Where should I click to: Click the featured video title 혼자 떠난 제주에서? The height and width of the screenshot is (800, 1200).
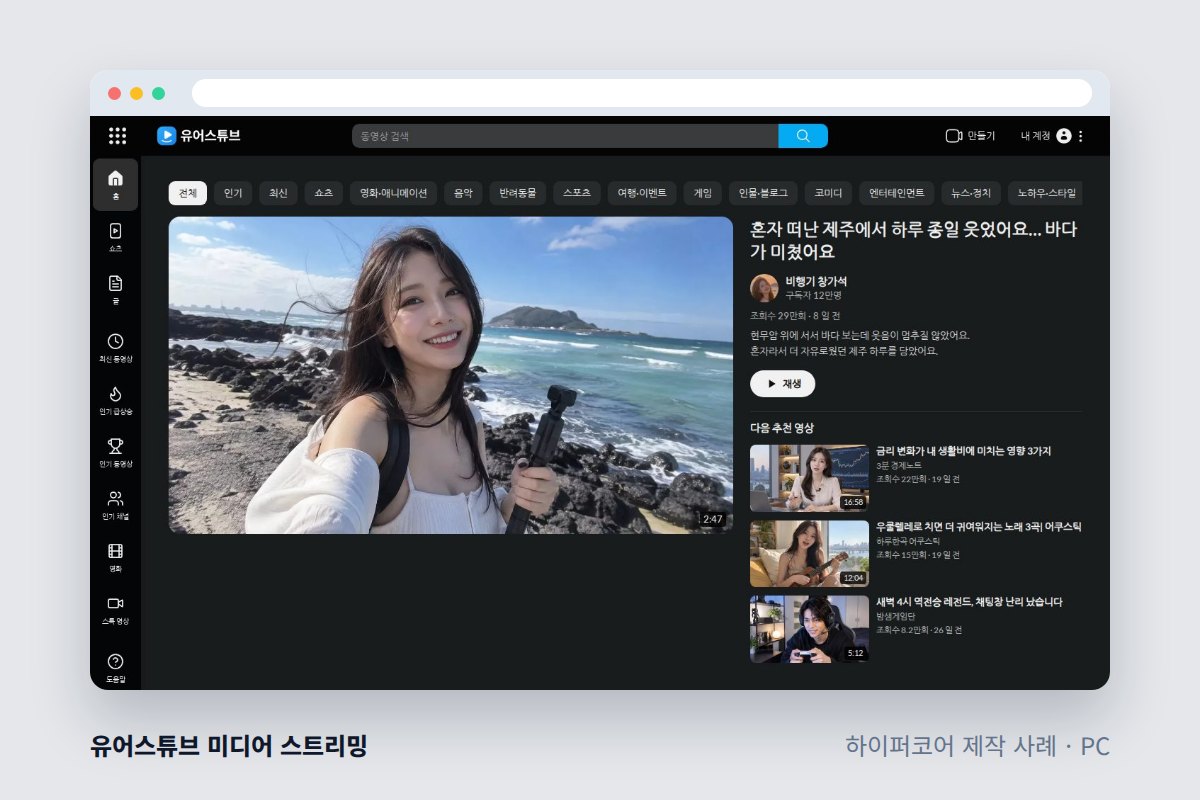point(913,240)
